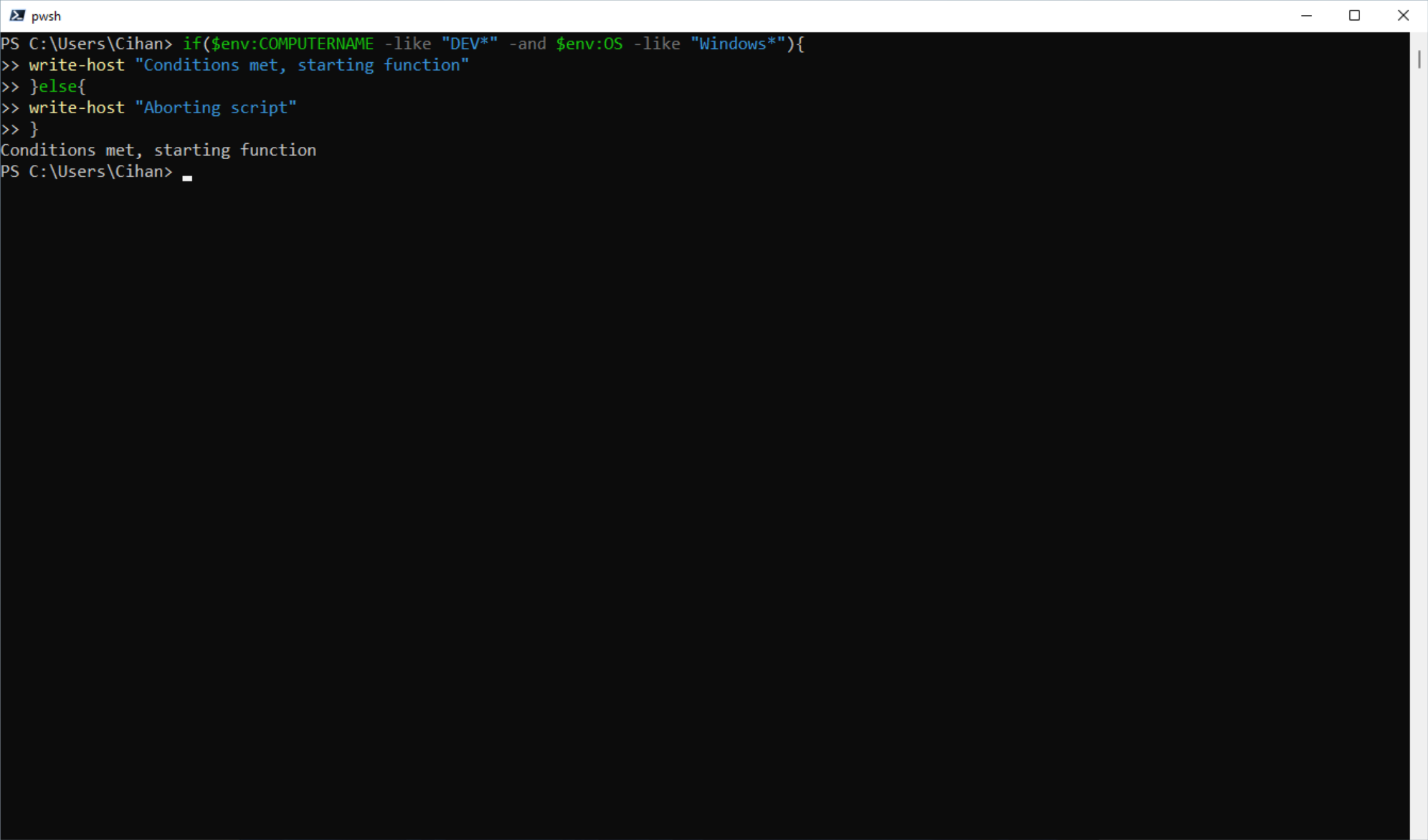Viewport: 1428px width, 840px height.
Task: Click the first "write-host" command
Action: 76,65
